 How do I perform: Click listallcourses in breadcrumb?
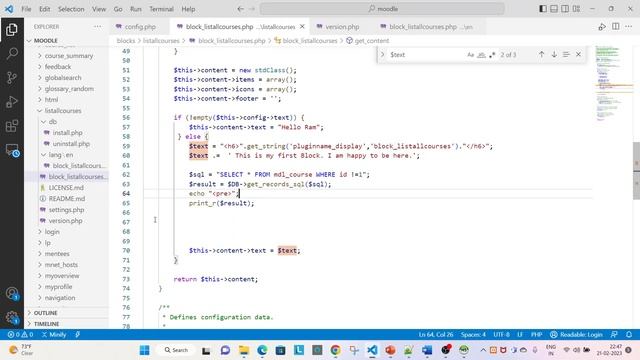tap(161, 41)
